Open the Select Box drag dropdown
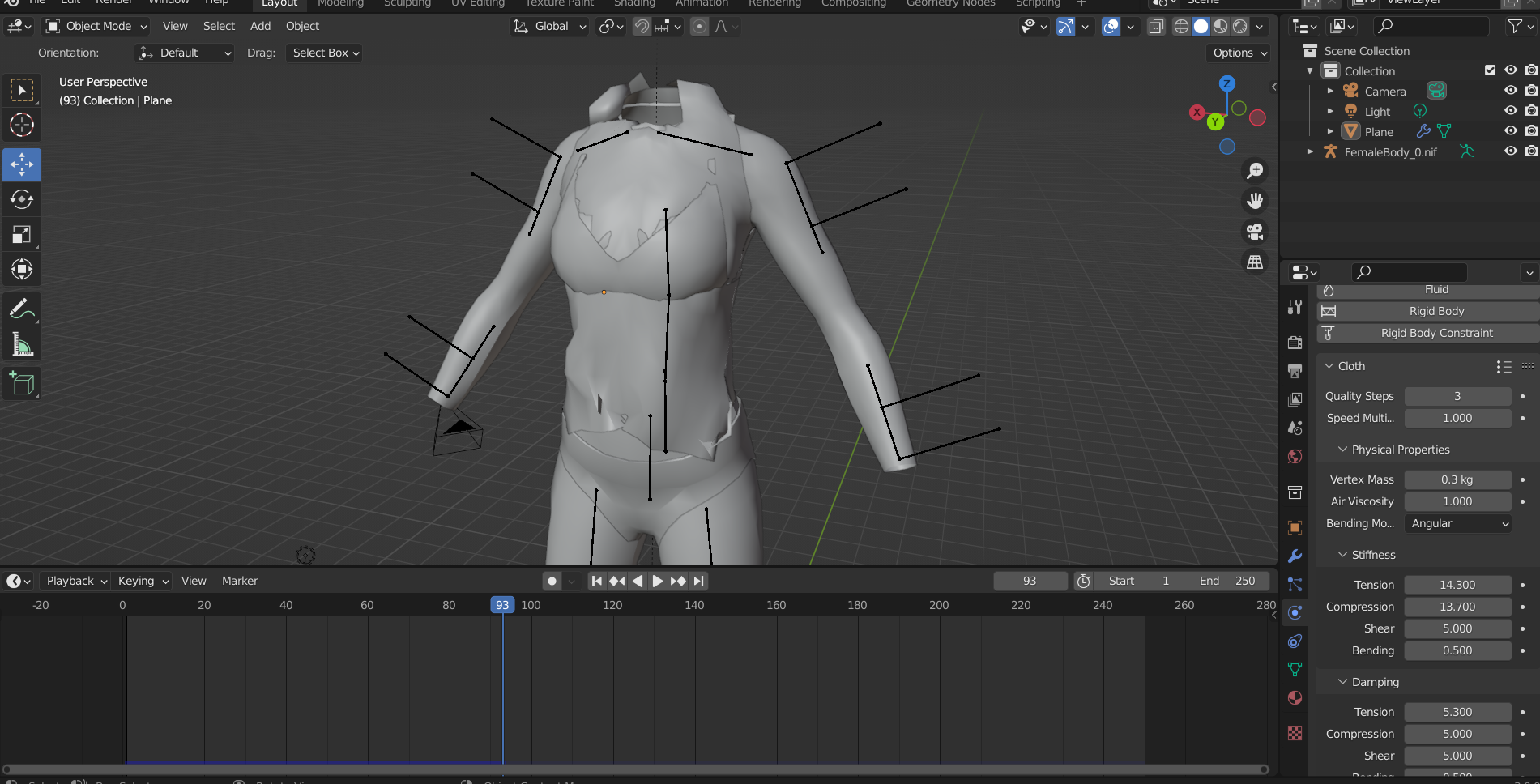 click(325, 53)
